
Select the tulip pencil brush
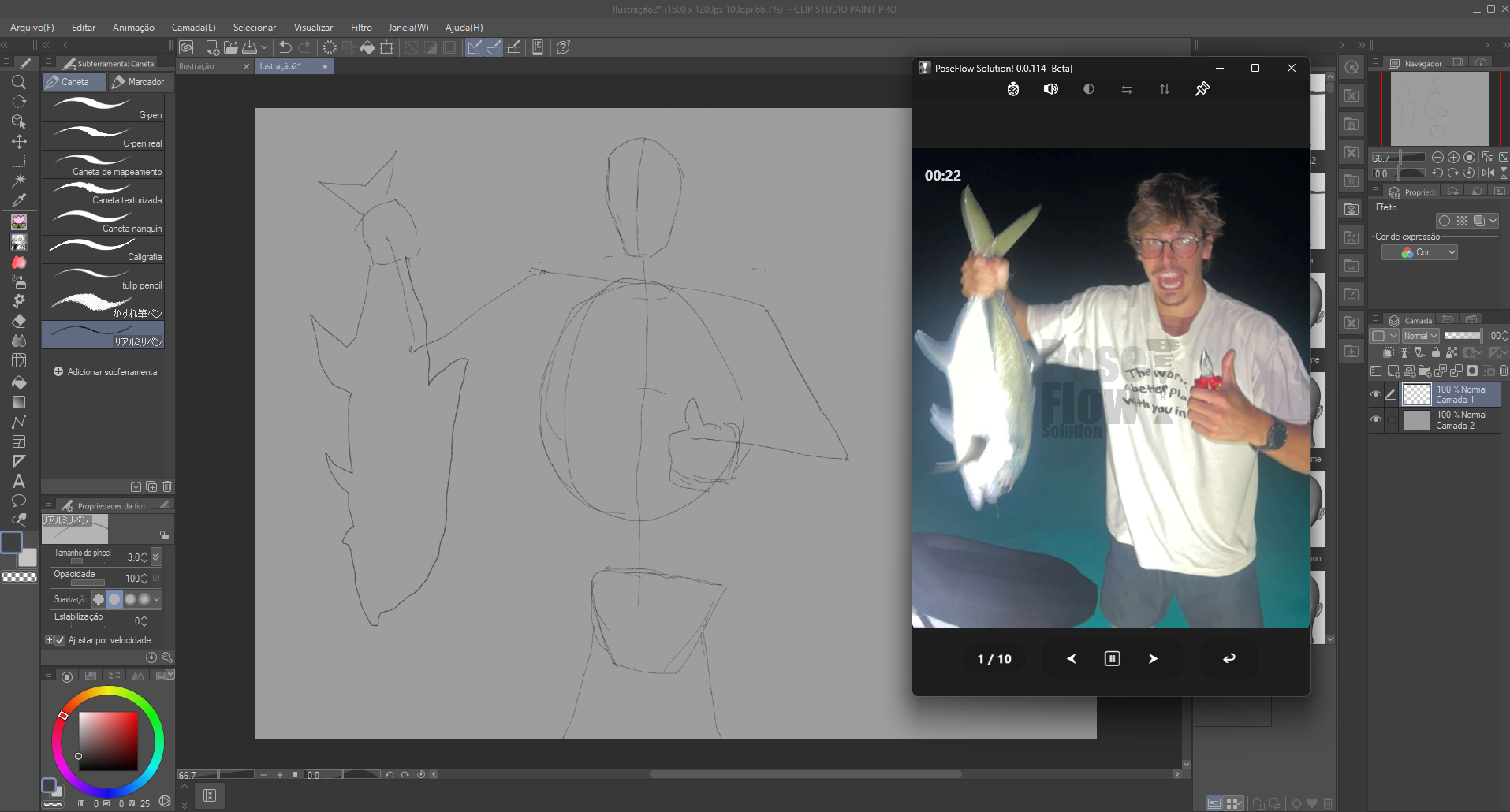click(x=103, y=277)
